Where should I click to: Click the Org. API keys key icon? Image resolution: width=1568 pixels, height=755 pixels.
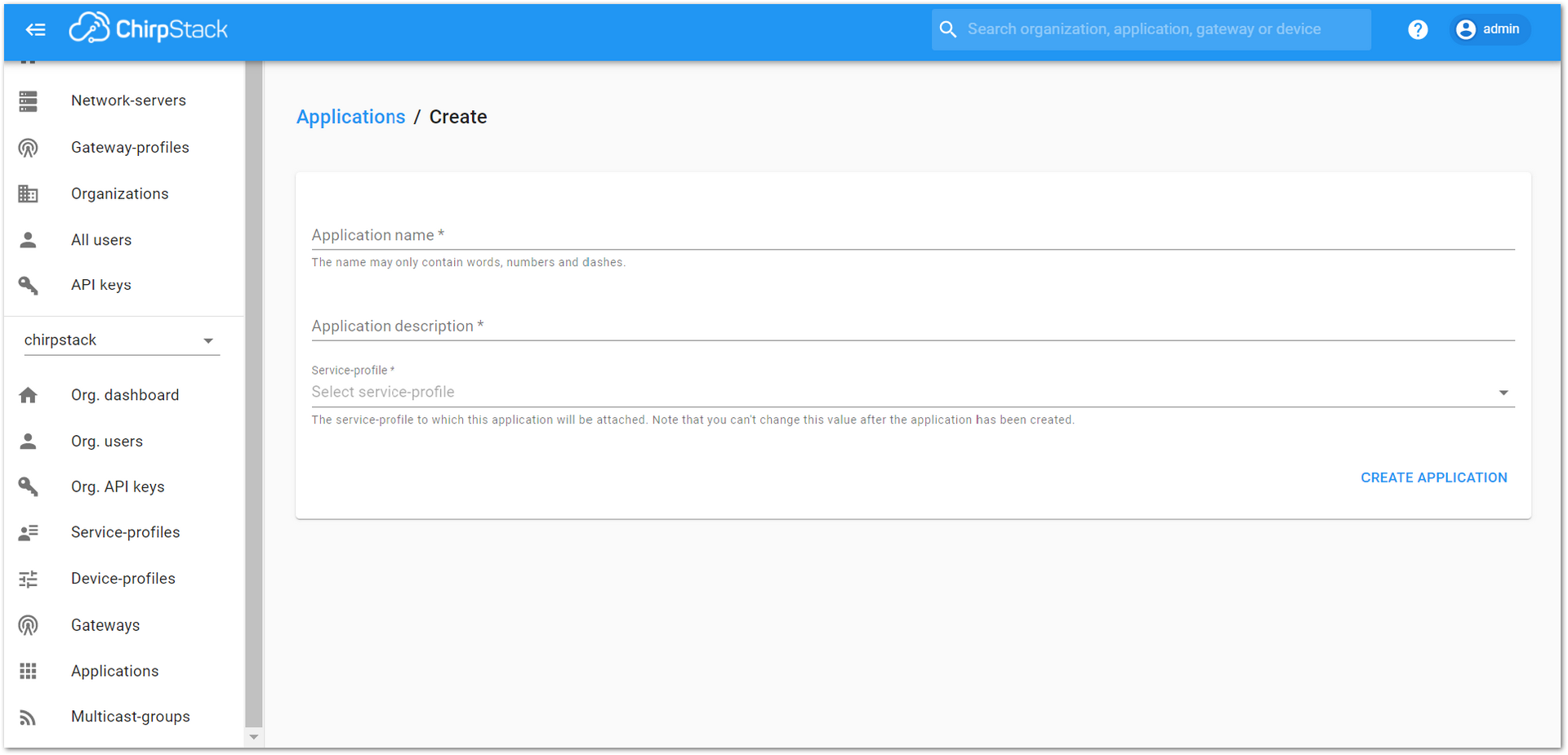28,486
